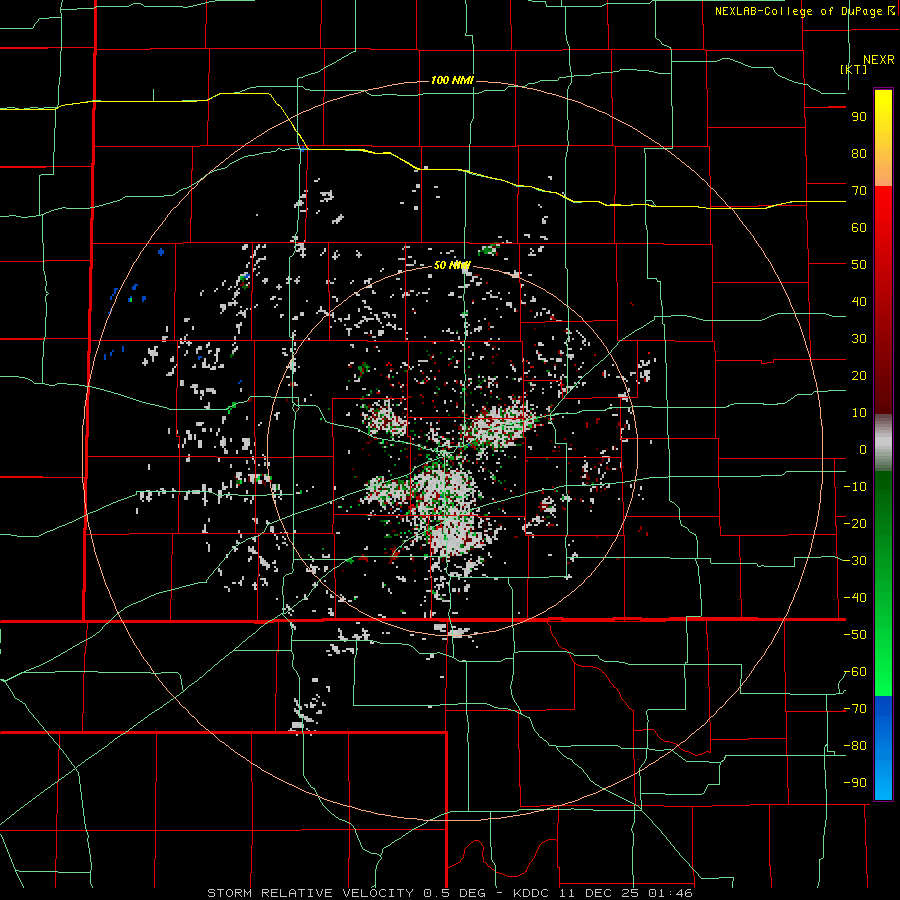This screenshot has height=900, width=900.
Task: Select the 70 value on the velocity scale
Action: 859,191
